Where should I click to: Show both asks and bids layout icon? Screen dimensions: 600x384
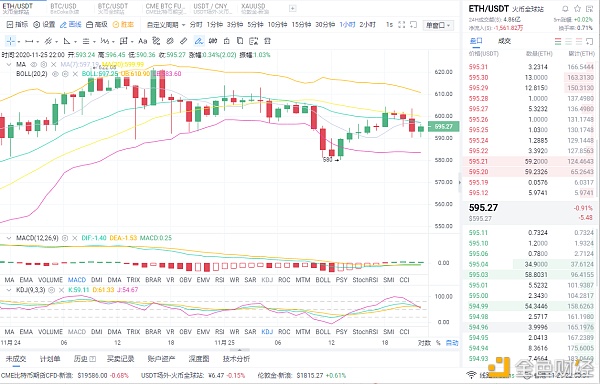[x=558, y=41]
